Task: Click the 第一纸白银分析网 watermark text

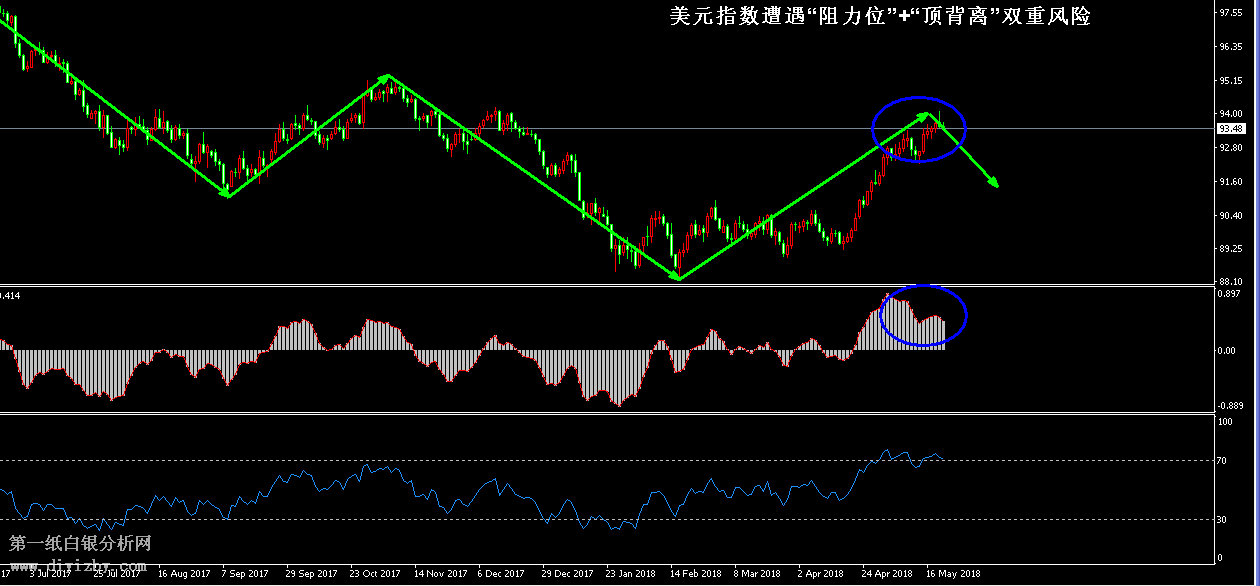Action: tap(80, 544)
